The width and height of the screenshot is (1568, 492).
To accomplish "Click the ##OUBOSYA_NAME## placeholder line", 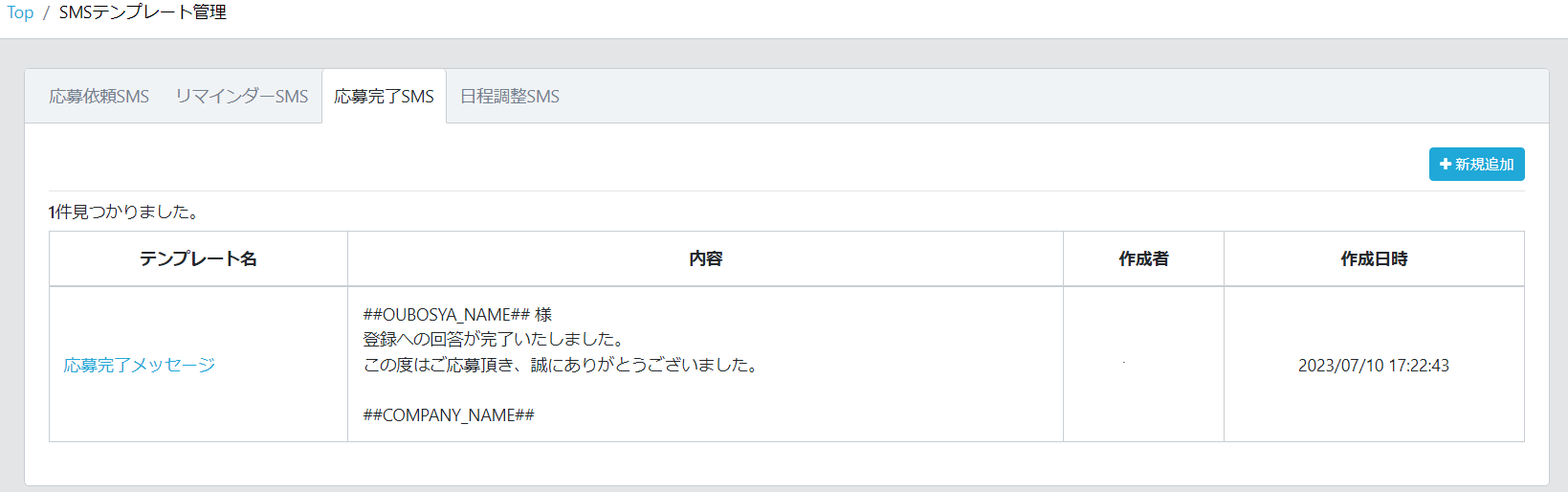I will coord(457,315).
